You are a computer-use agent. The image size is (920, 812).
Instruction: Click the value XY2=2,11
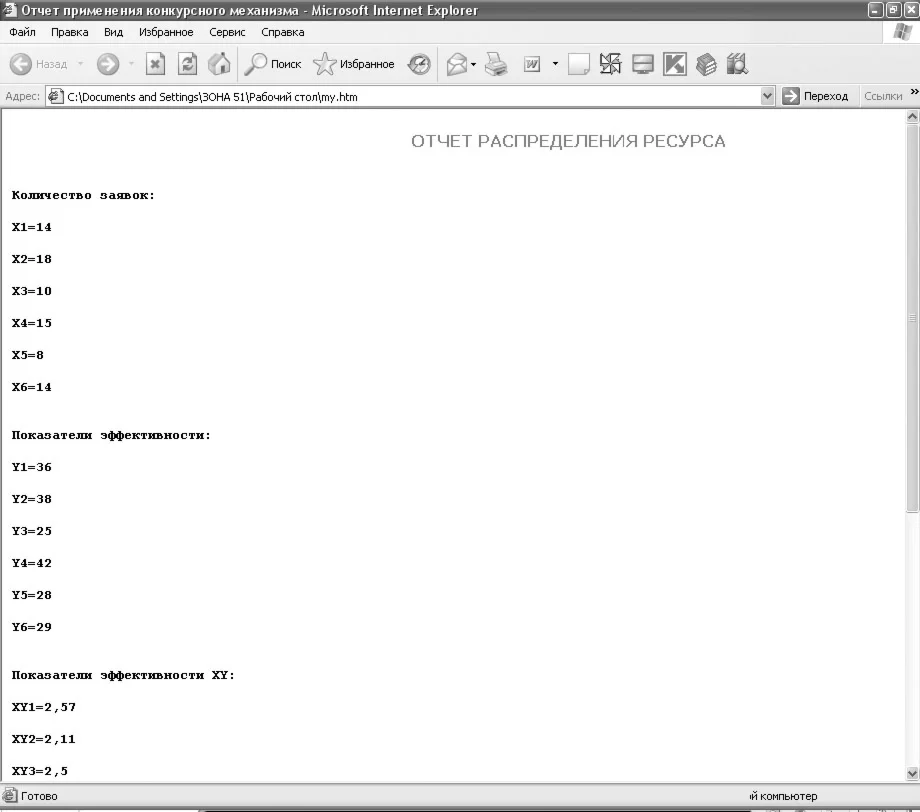click(44, 739)
